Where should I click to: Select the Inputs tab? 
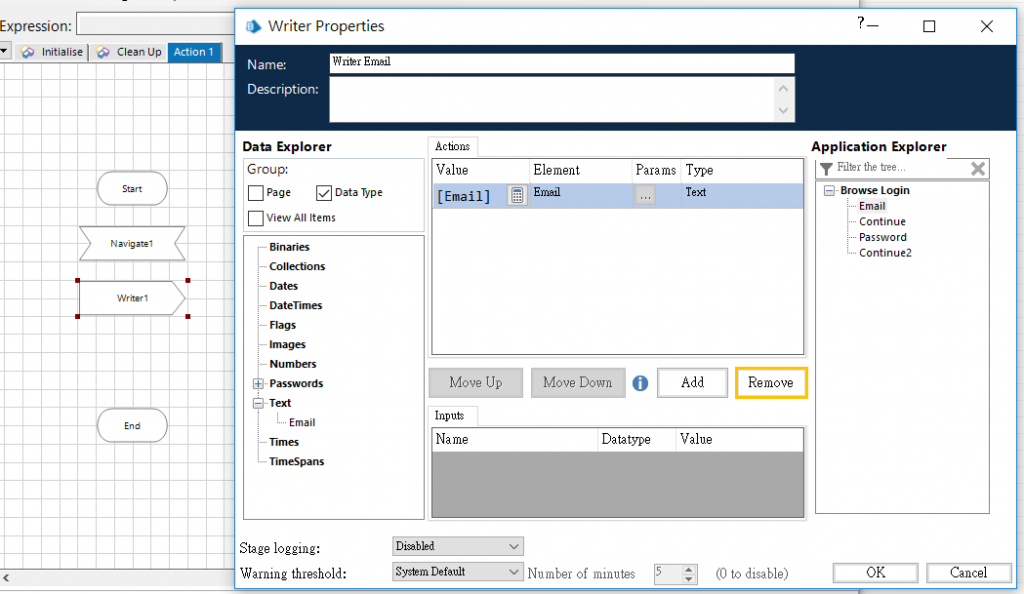pyautogui.click(x=449, y=416)
